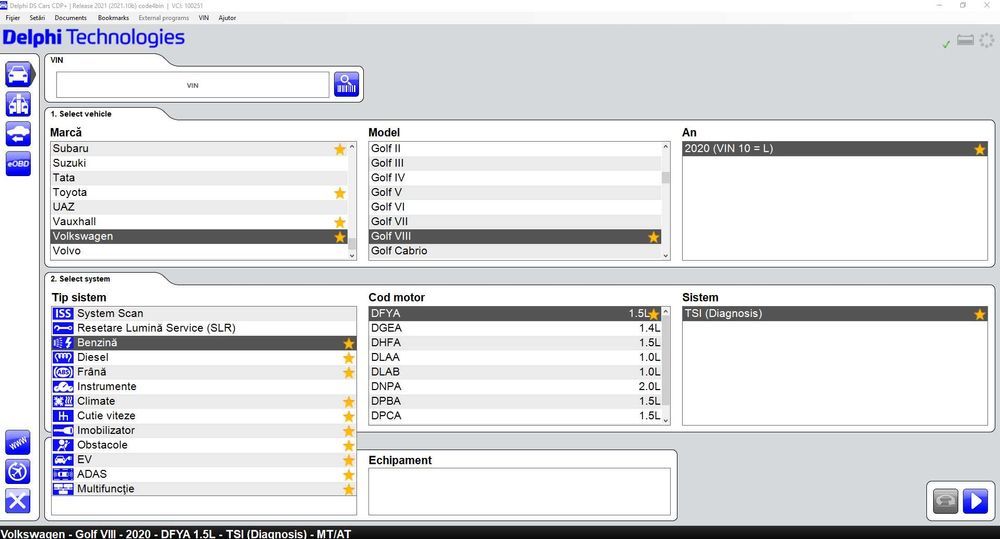Select engine code DPBA 1.5L
Viewport: 1000px width, 539px height.
coord(515,401)
